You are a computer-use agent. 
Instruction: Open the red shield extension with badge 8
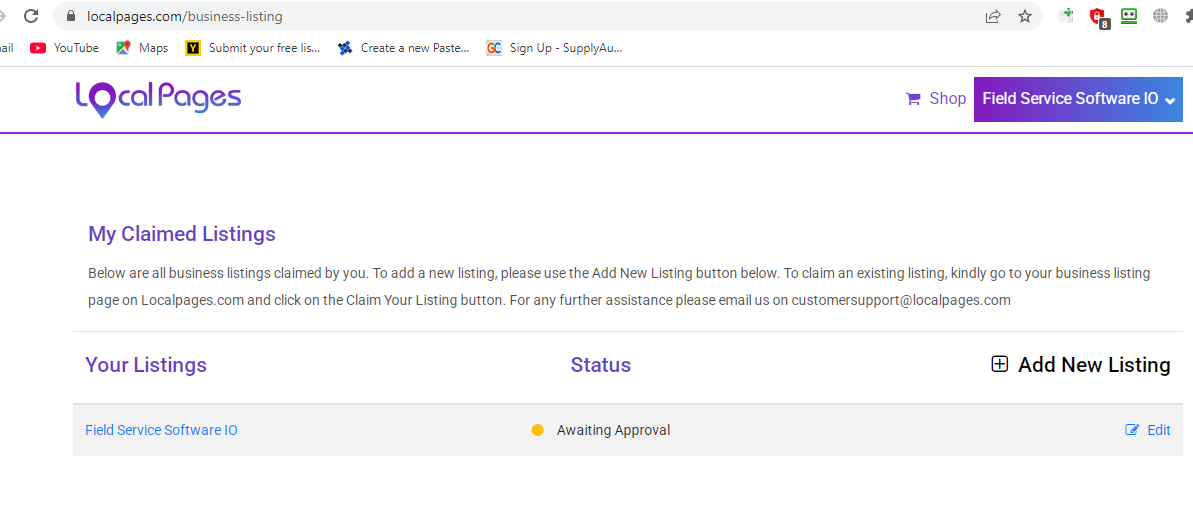click(x=1098, y=16)
